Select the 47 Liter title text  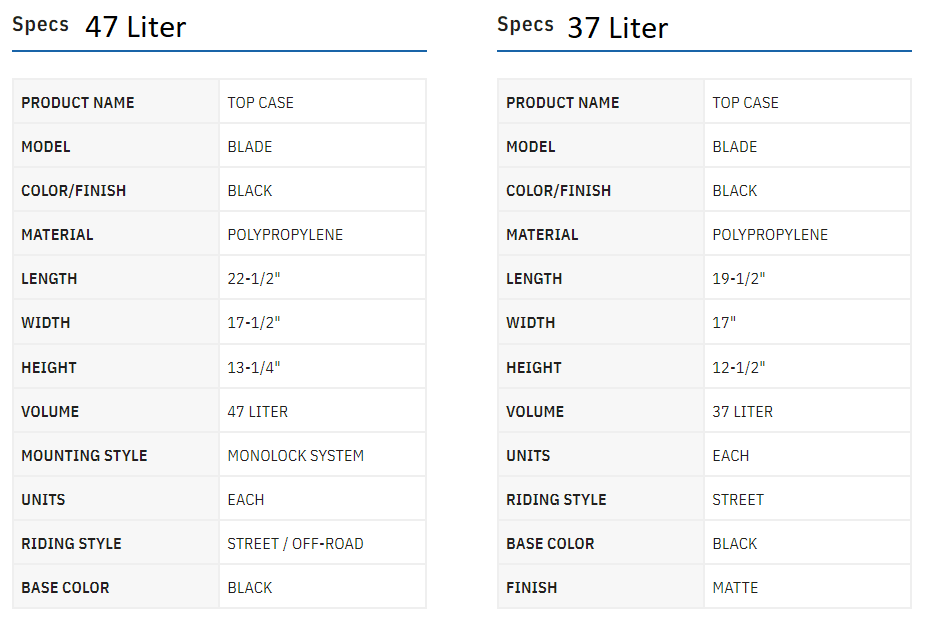[135, 28]
